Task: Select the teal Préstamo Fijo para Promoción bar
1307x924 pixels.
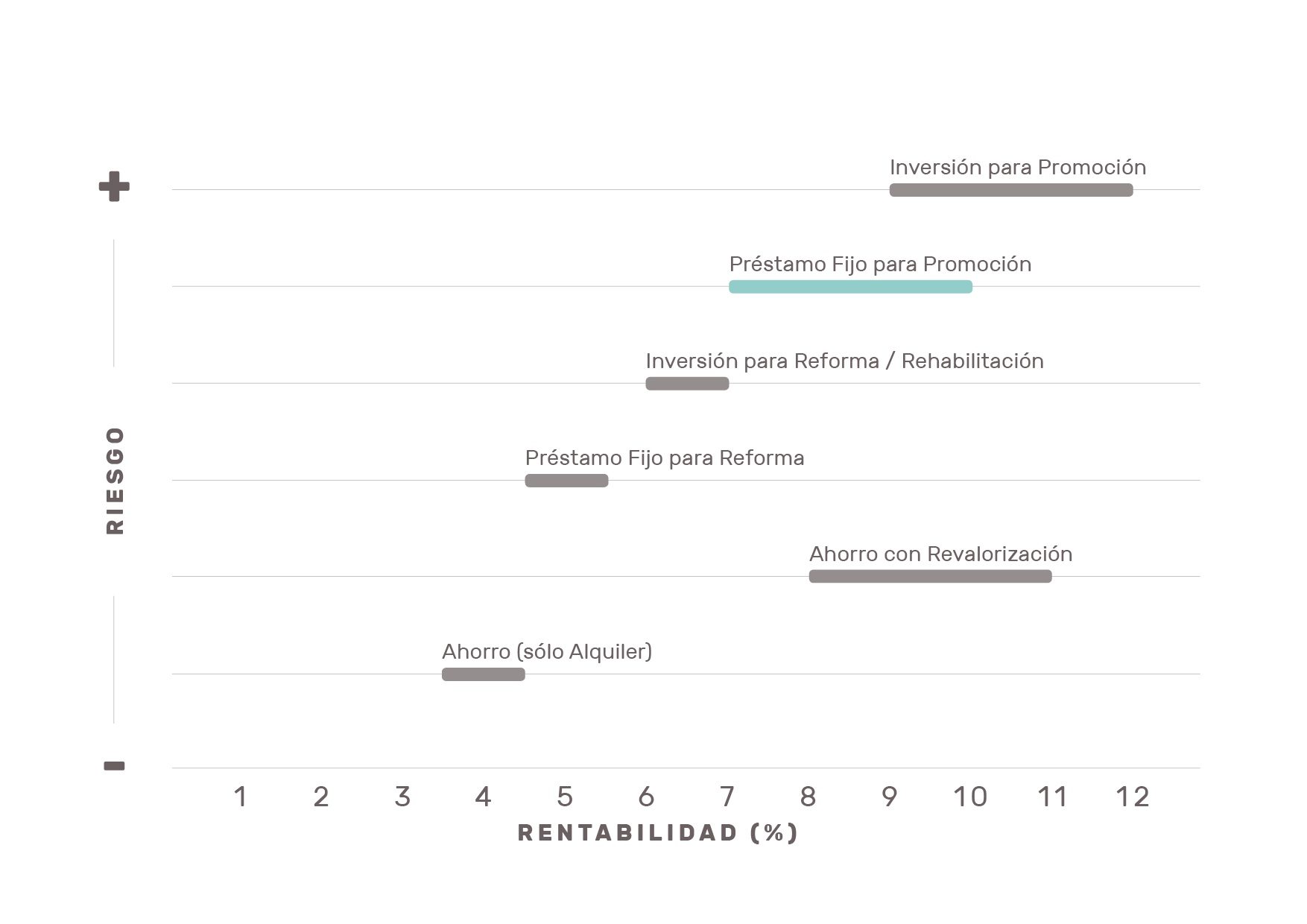Action: (x=850, y=287)
